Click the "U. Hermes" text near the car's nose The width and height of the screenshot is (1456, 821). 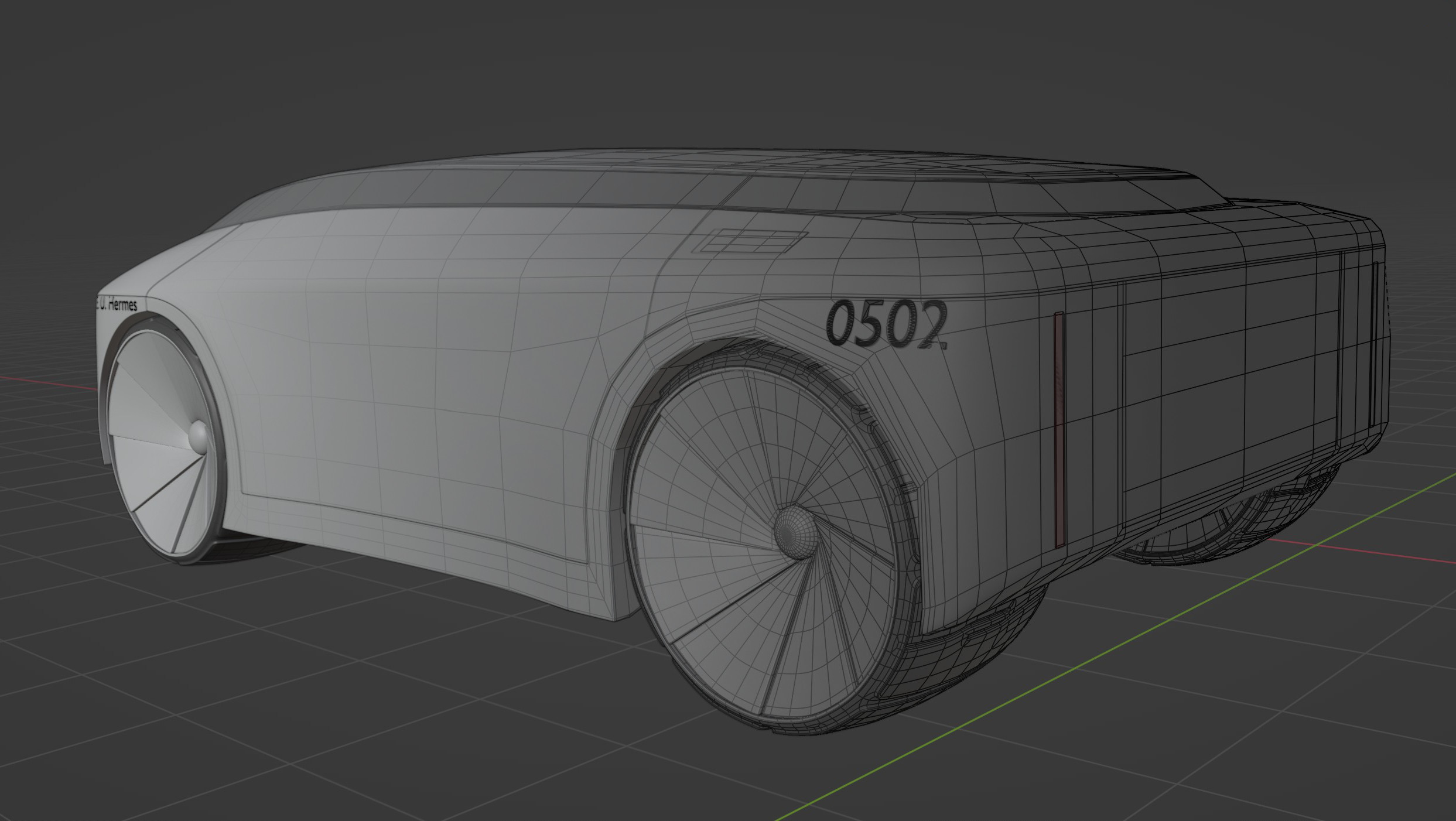pyautogui.click(x=119, y=304)
